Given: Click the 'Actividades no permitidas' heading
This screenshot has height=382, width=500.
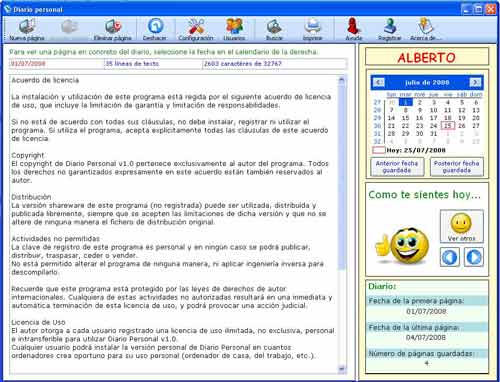Looking at the screenshot, I should pos(56,239).
